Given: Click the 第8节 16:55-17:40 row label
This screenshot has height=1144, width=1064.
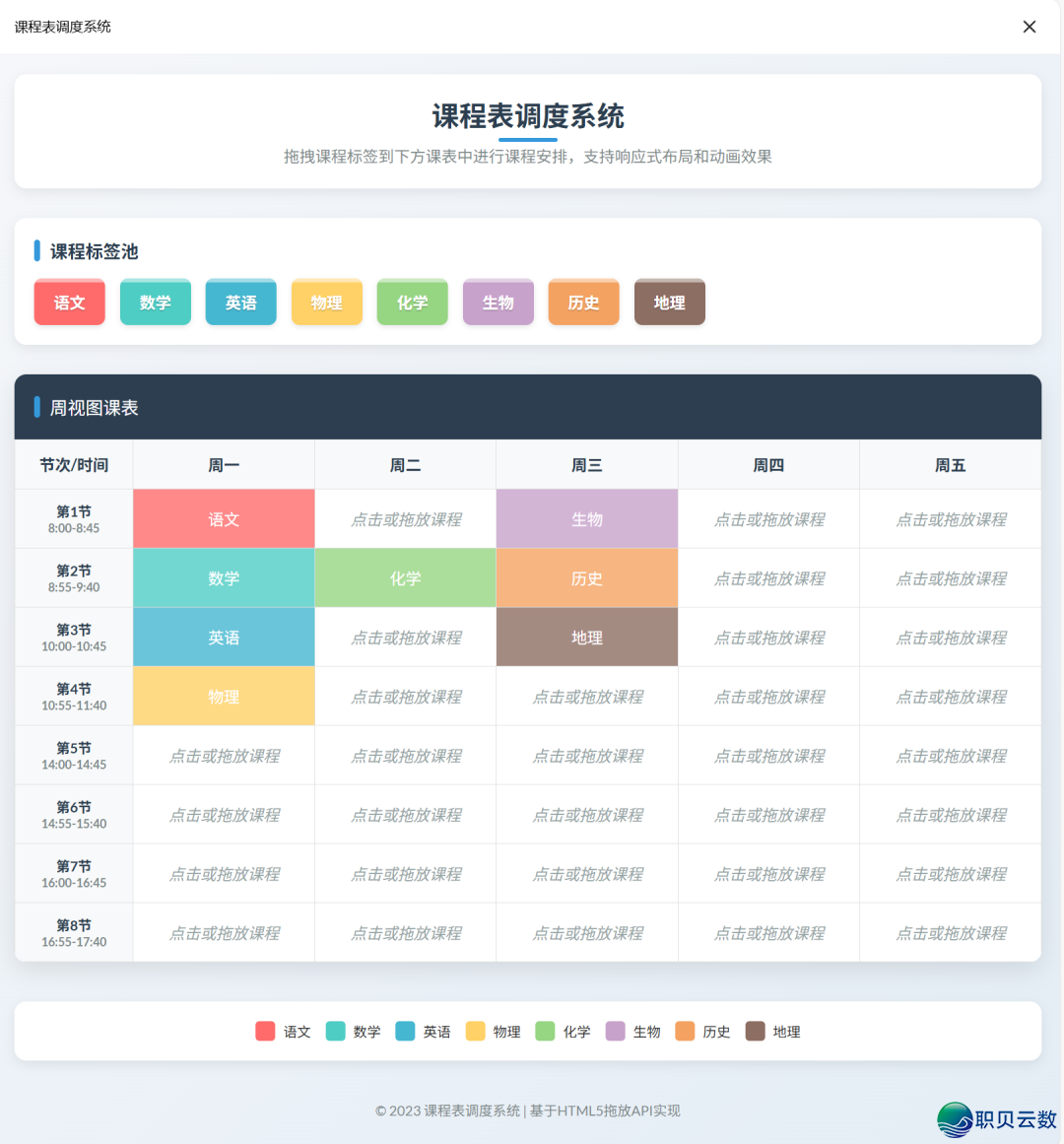Looking at the screenshot, I should click(74, 932).
